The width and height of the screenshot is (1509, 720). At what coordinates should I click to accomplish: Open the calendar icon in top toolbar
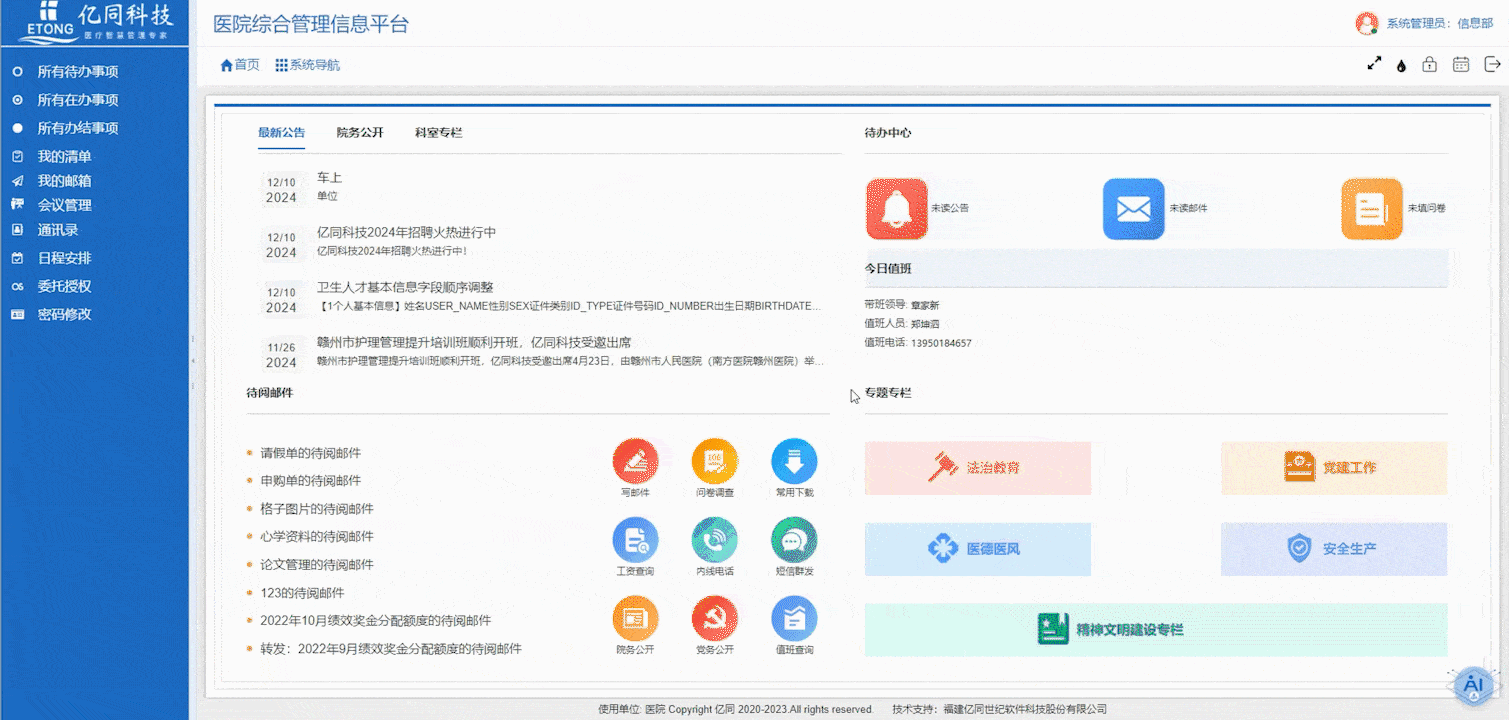coord(1461,64)
